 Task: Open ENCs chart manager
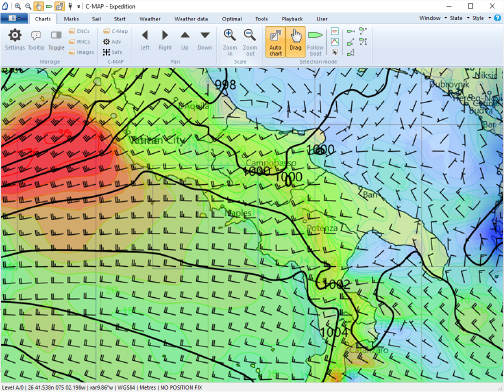pos(79,31)
